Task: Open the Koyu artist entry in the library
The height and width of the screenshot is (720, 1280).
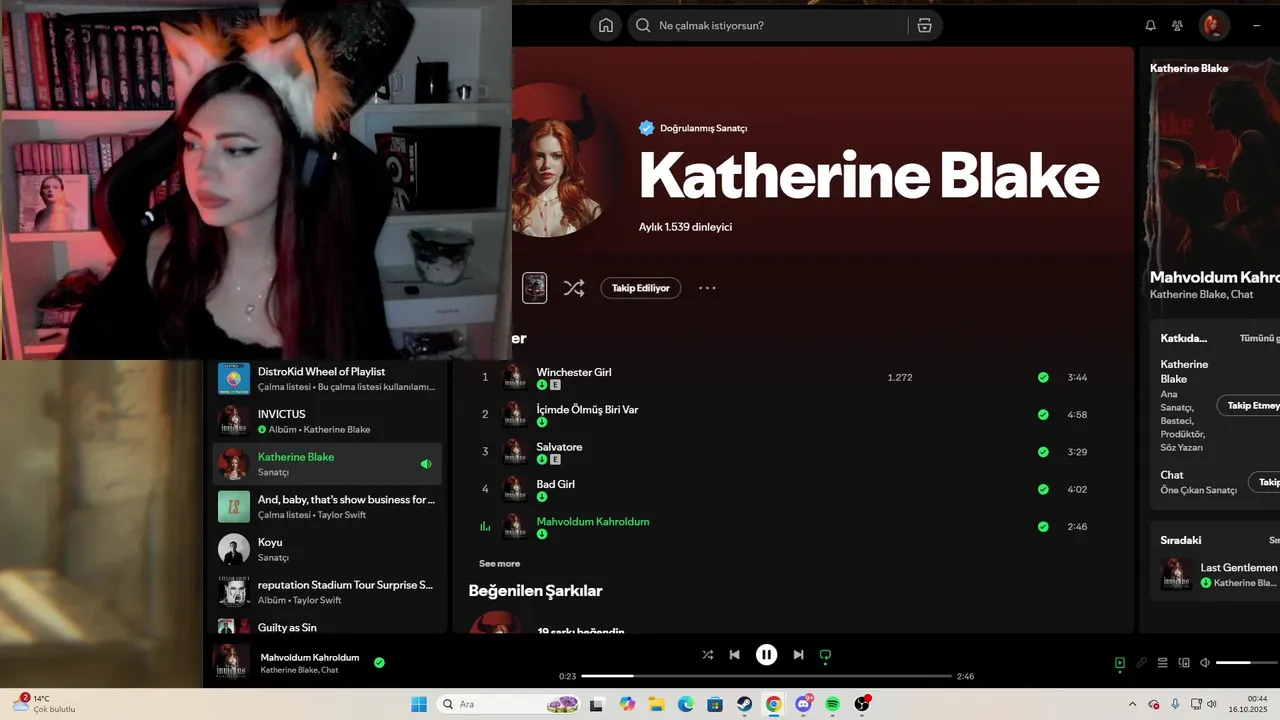Action: click(x=328, y=549)
